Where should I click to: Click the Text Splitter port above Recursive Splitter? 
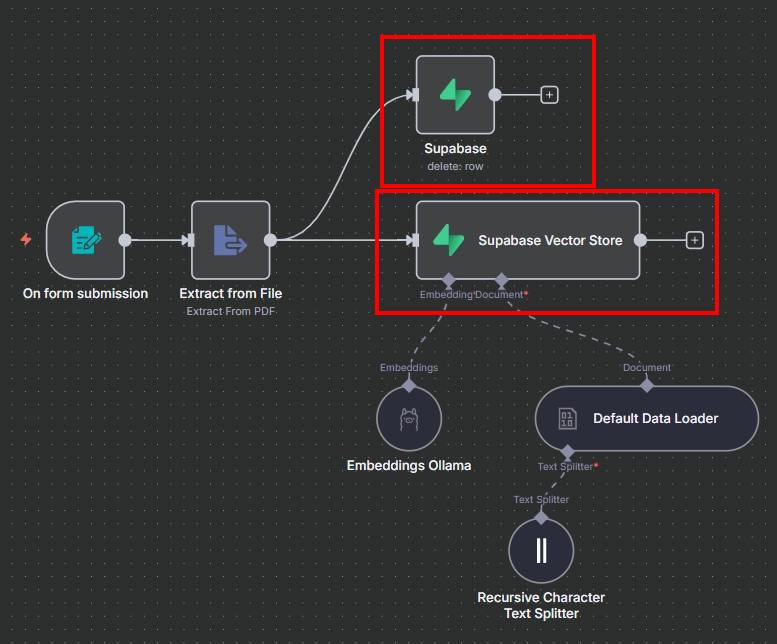click(x=541, y=517)
